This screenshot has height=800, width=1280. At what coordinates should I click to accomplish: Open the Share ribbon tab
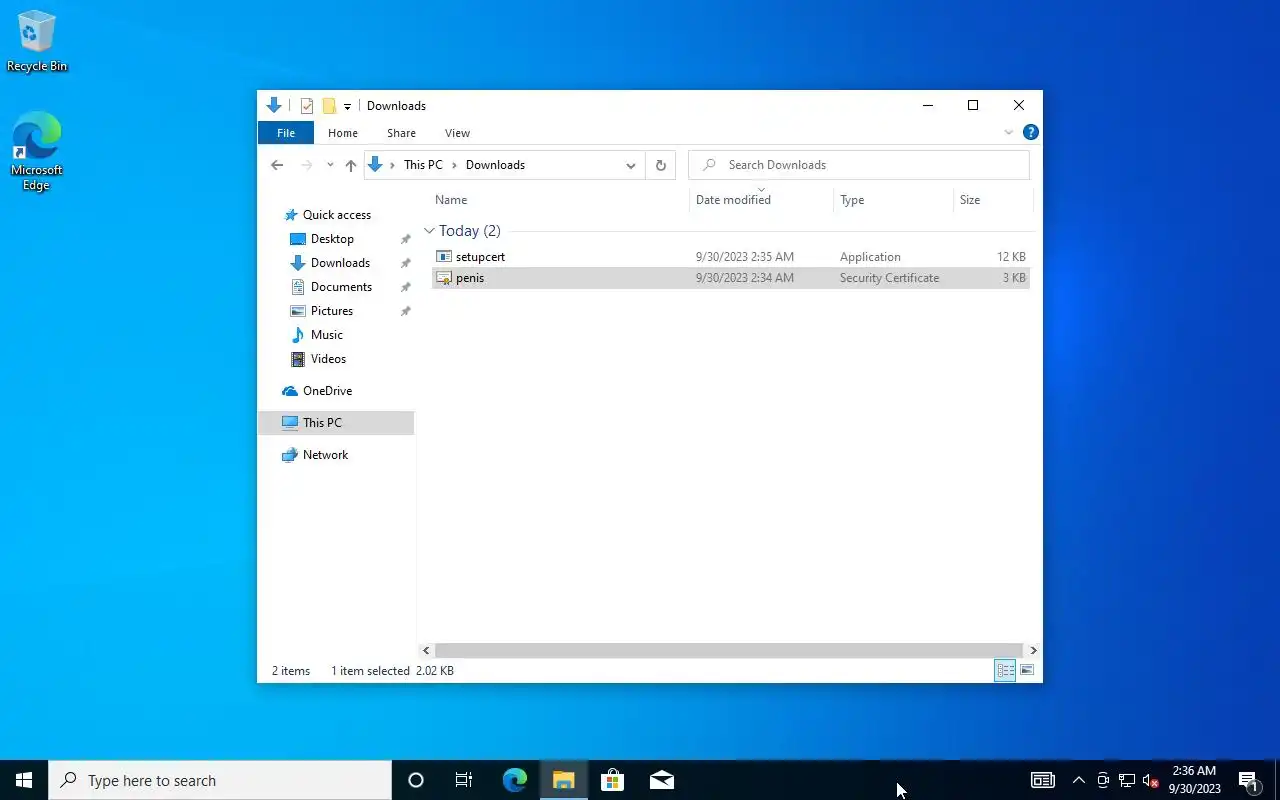tap(401, 133)
